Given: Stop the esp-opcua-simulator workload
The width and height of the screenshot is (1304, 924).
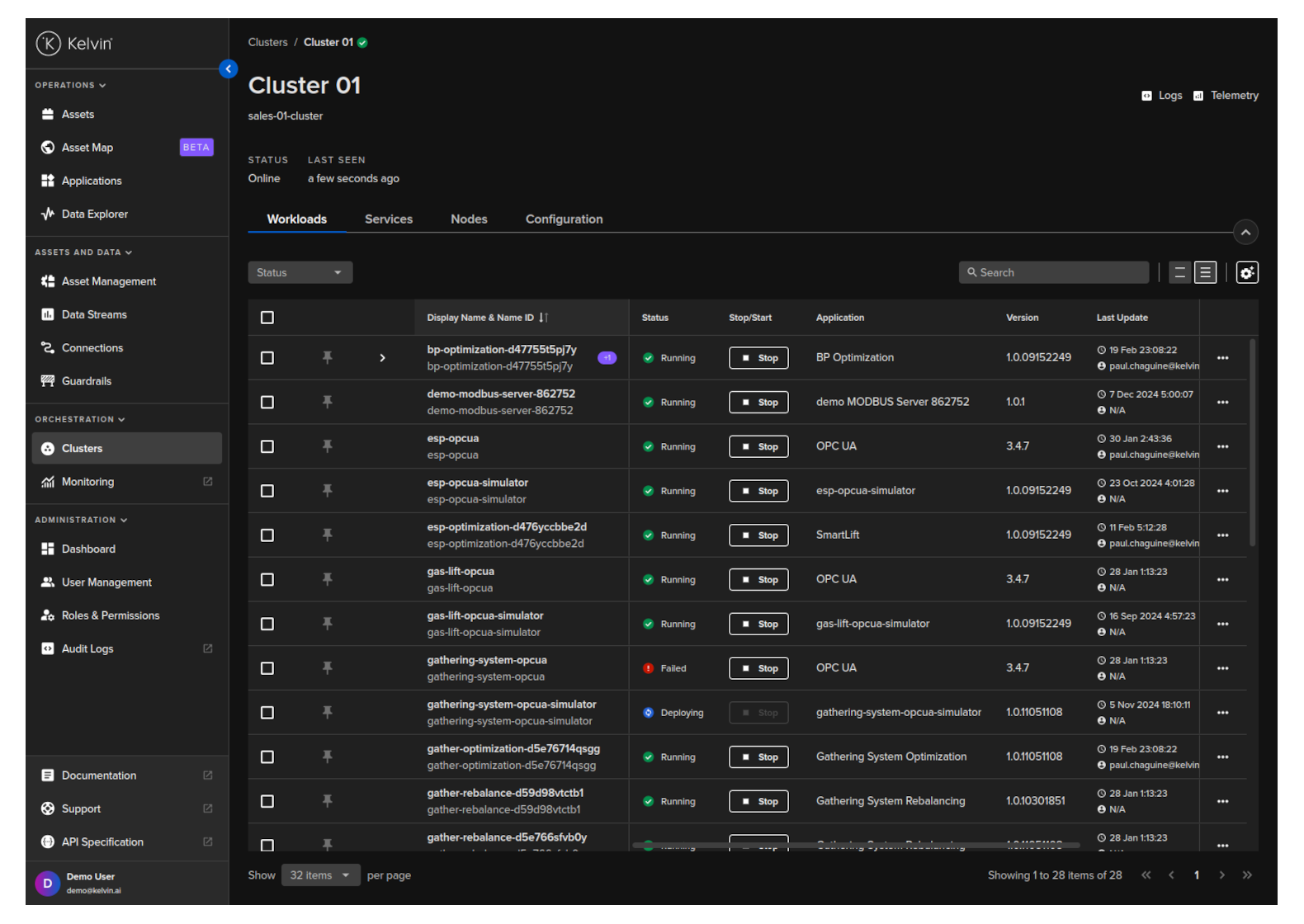Looking at the screenshot, I should pyautogui.click(x=758, y=492).
